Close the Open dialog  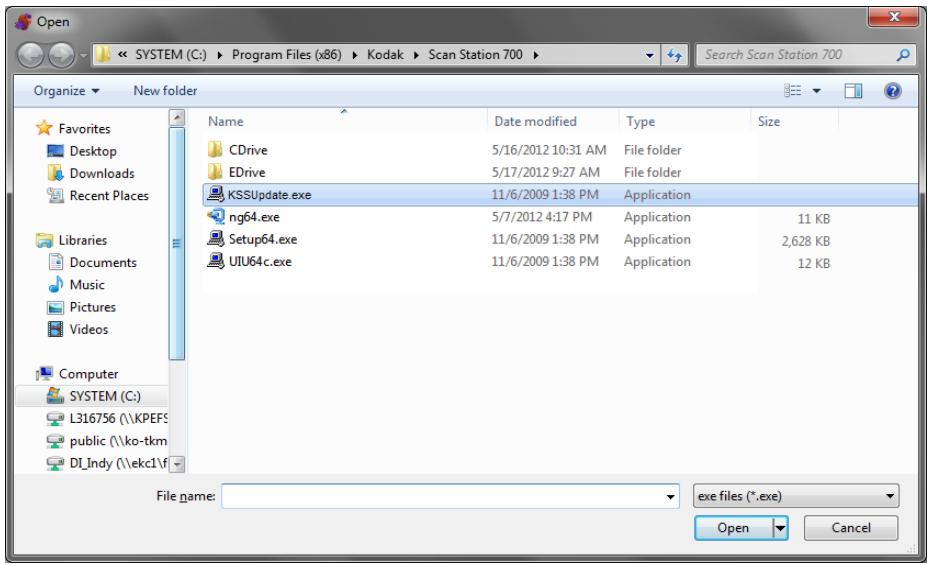tap(894, 17)
